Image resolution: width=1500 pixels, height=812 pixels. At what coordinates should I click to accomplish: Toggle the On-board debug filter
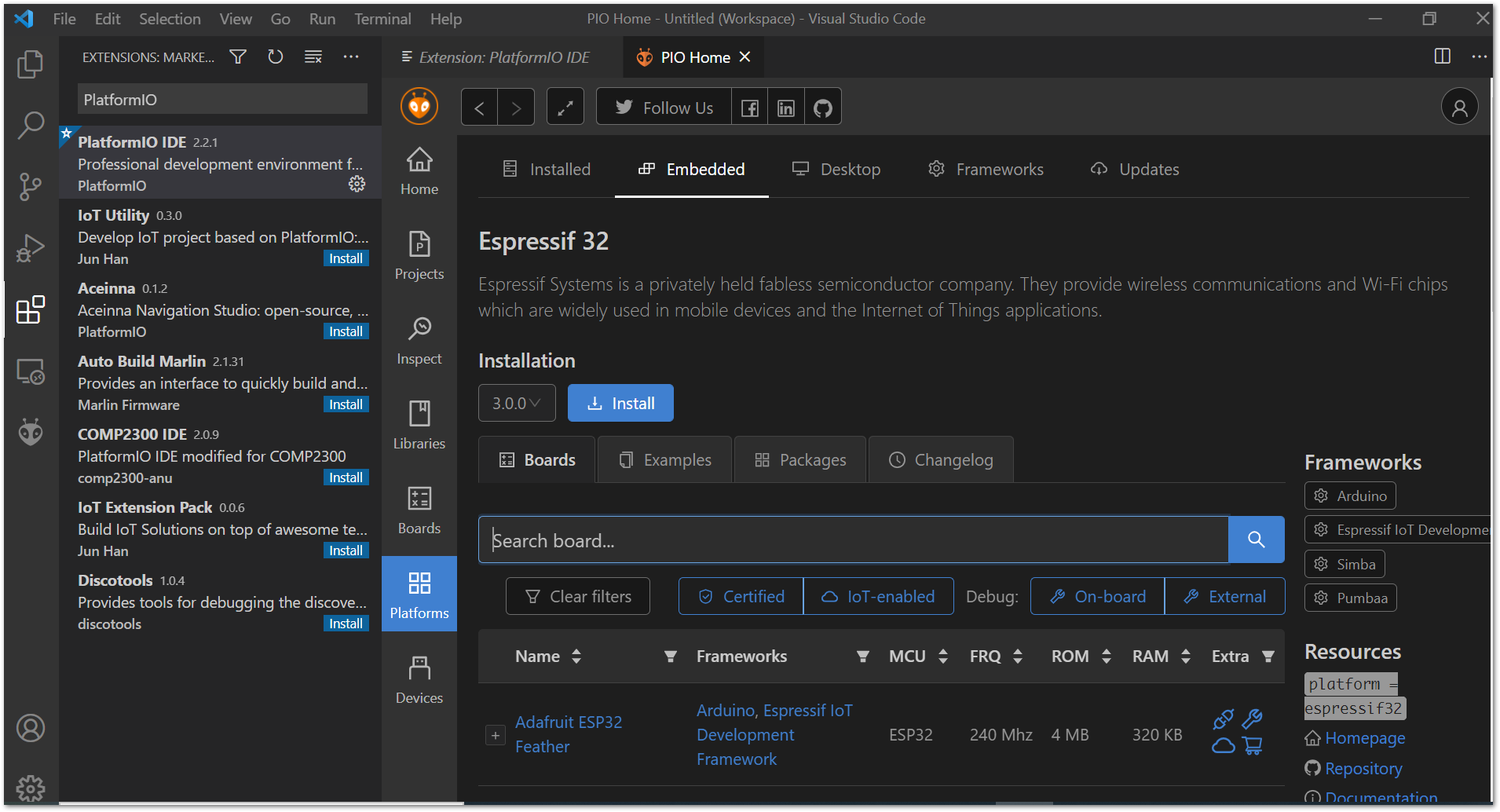click(1098, 596)
